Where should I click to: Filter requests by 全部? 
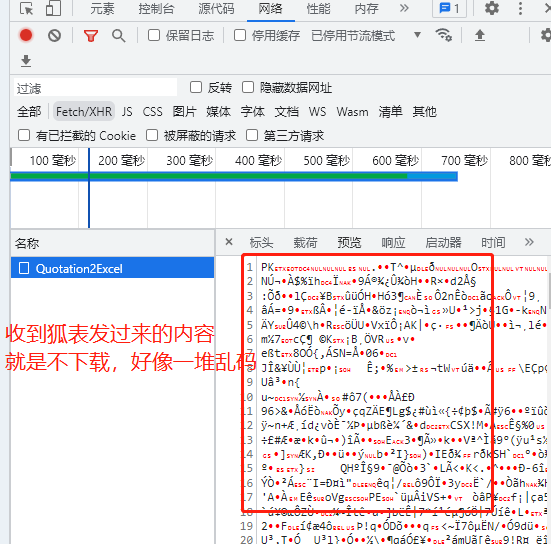pyautogui.click(x=29, y=112)
